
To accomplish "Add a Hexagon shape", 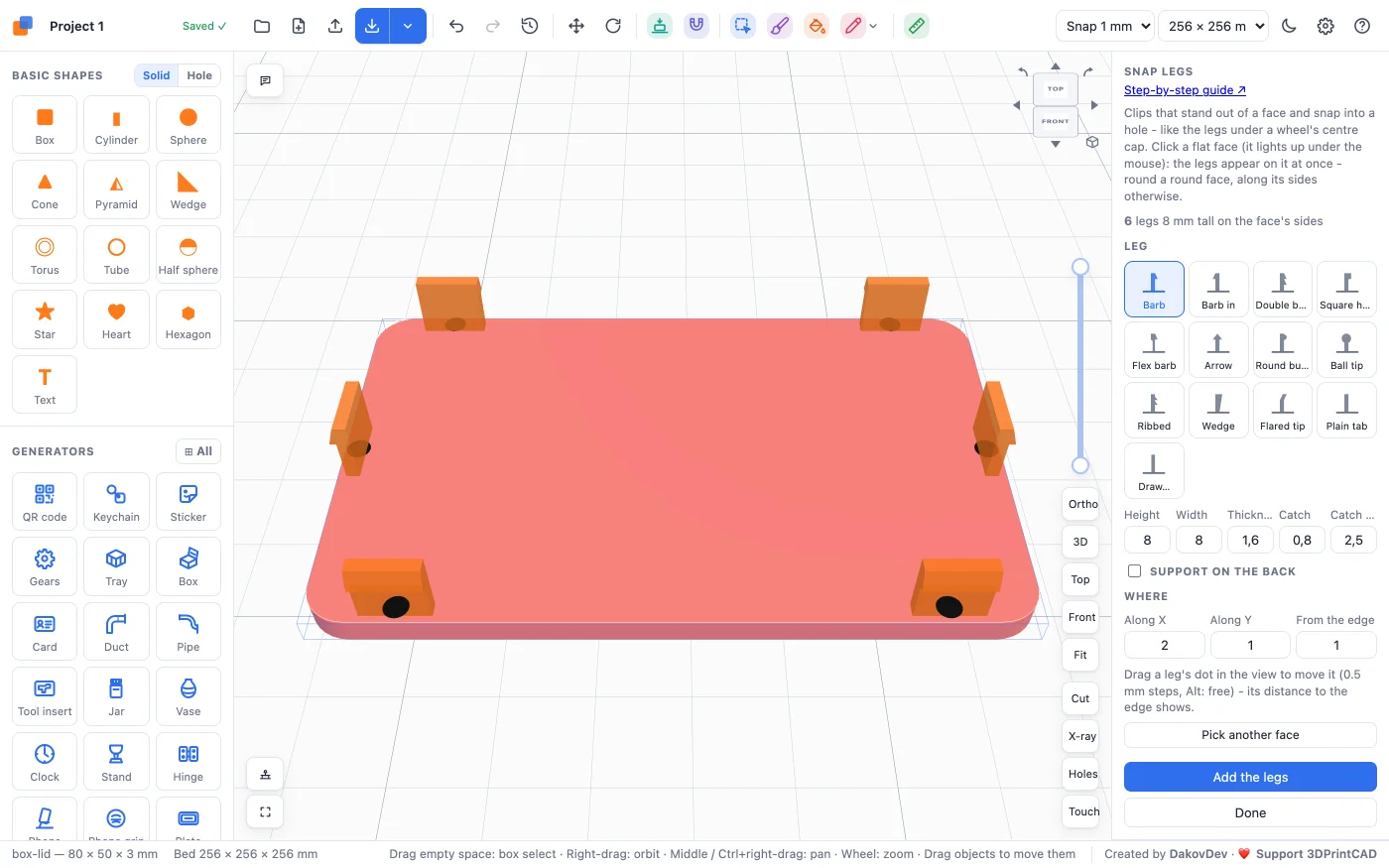I will tap(189, 319).
